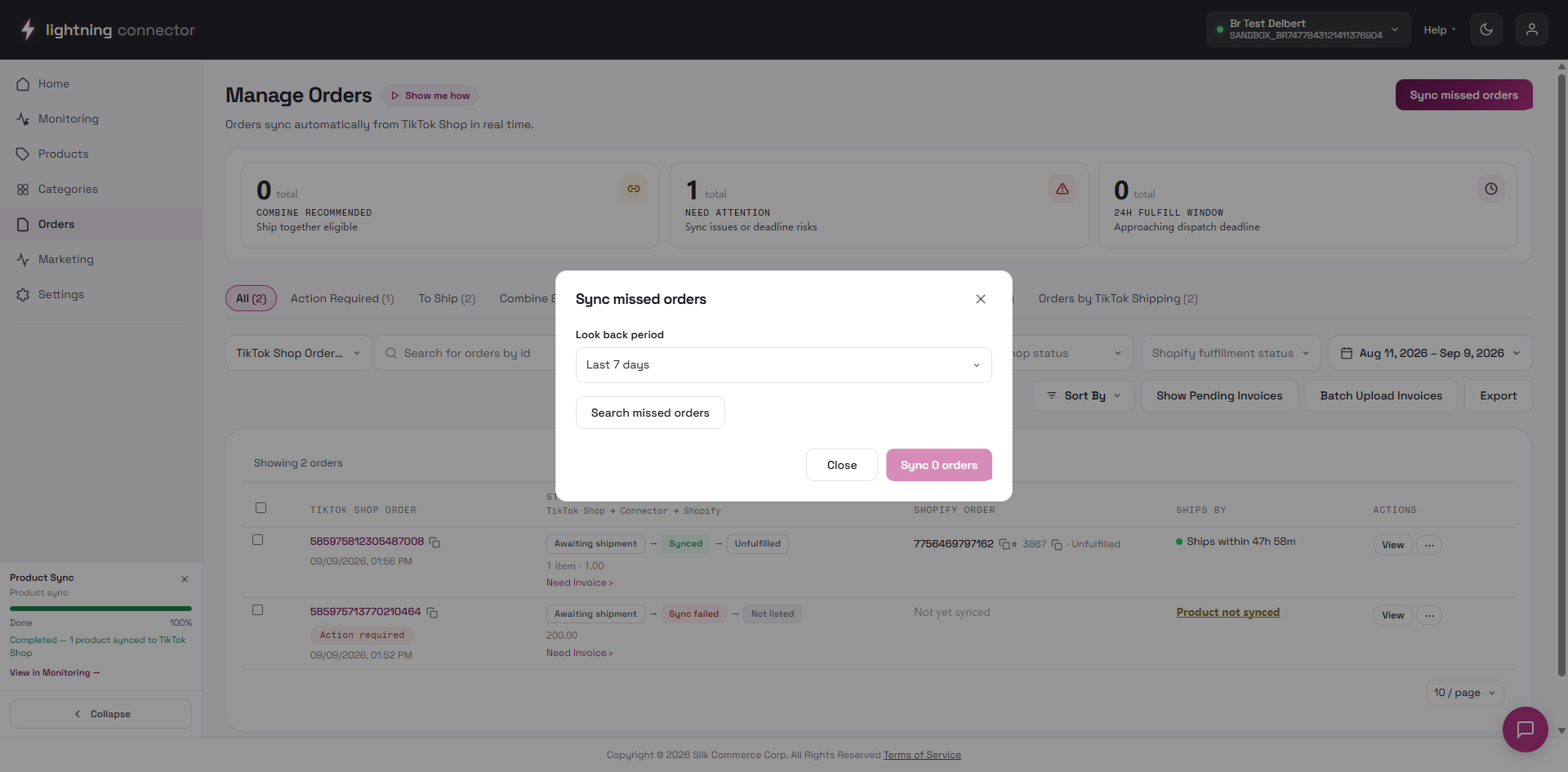The height and width of the screenshot is (772, 1568).
Task: Click the Products tag icon
Action: pos(23,154)
